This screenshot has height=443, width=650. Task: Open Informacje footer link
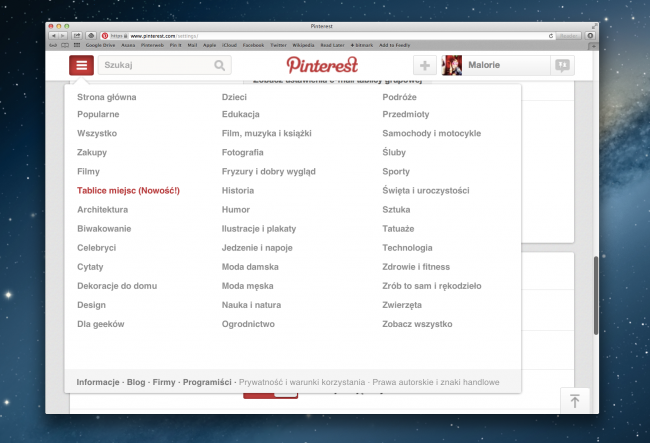pos(98,382)
